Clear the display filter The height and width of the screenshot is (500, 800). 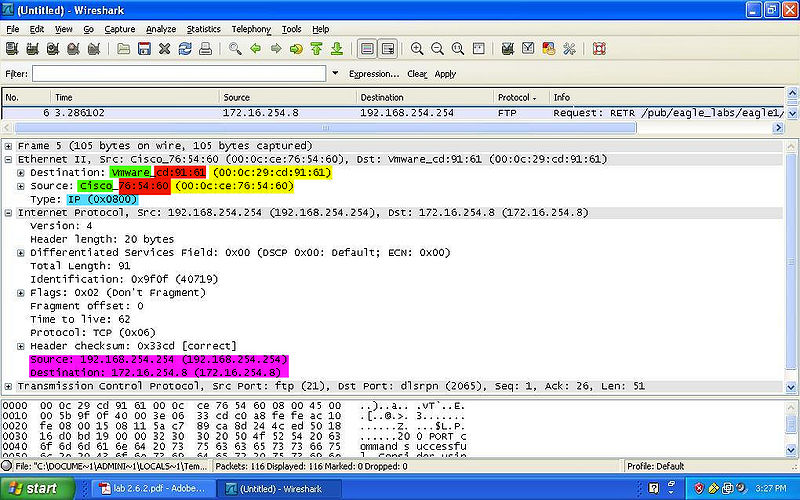point(417,74)
